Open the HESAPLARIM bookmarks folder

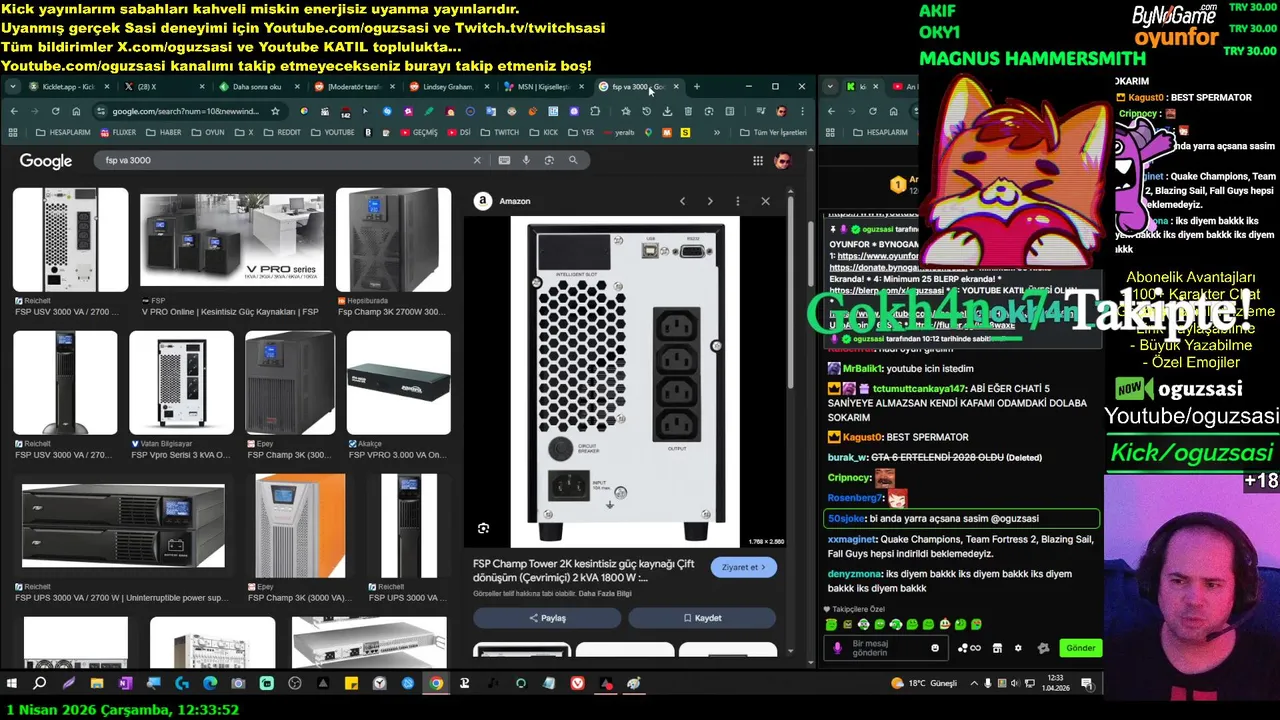62,132
